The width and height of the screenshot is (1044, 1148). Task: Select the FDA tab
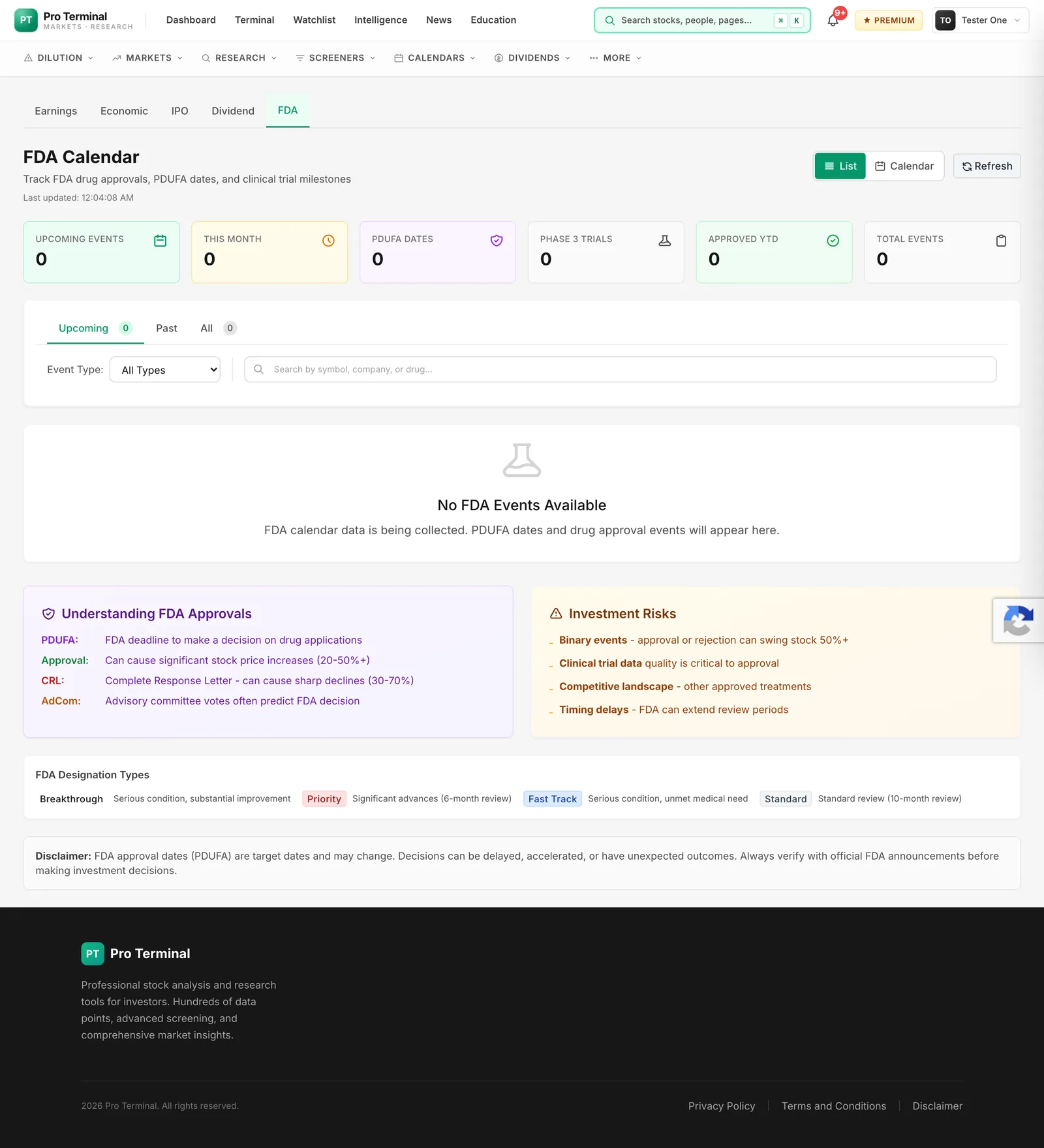pos(288,111)
